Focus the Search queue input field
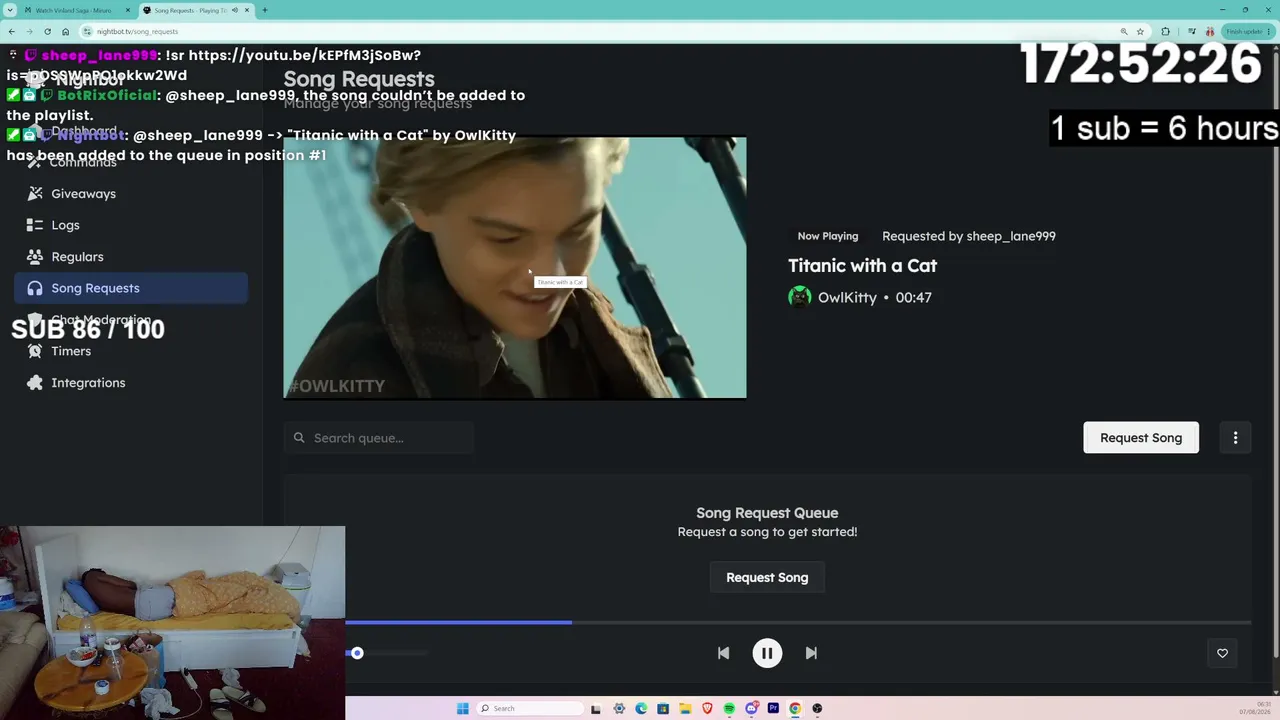 point(379,438)
